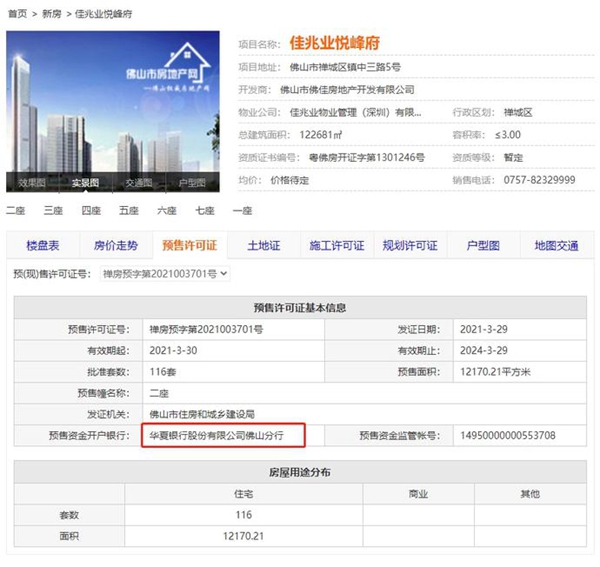Go to 新房 in the breadcrumb
The width and height of the screenshot is (600, 567).
(x=53, y=14)
